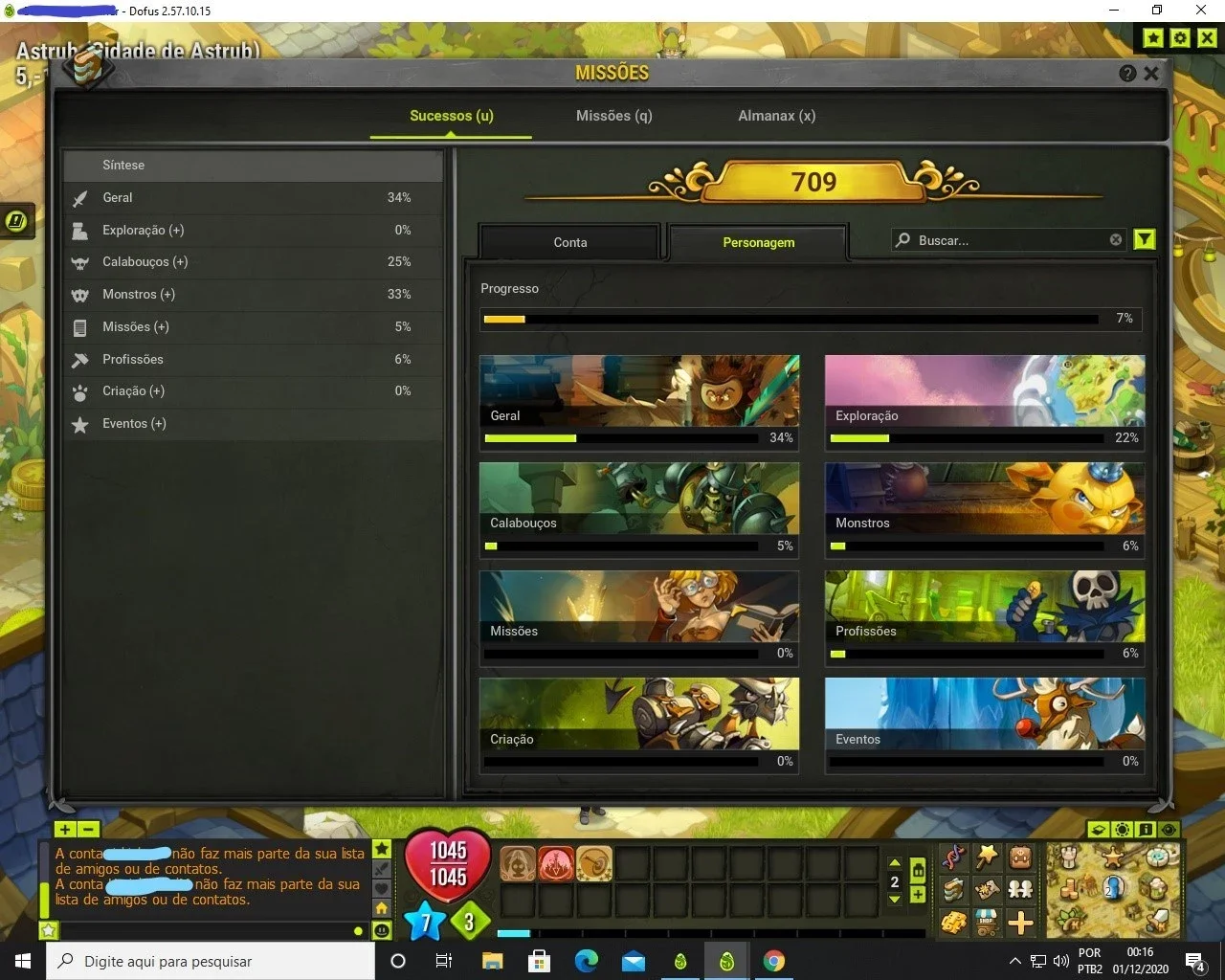Viewport: 1225px width, 980px height.
Task: Select the red fire spell shortcut
Action: [556, 864]
